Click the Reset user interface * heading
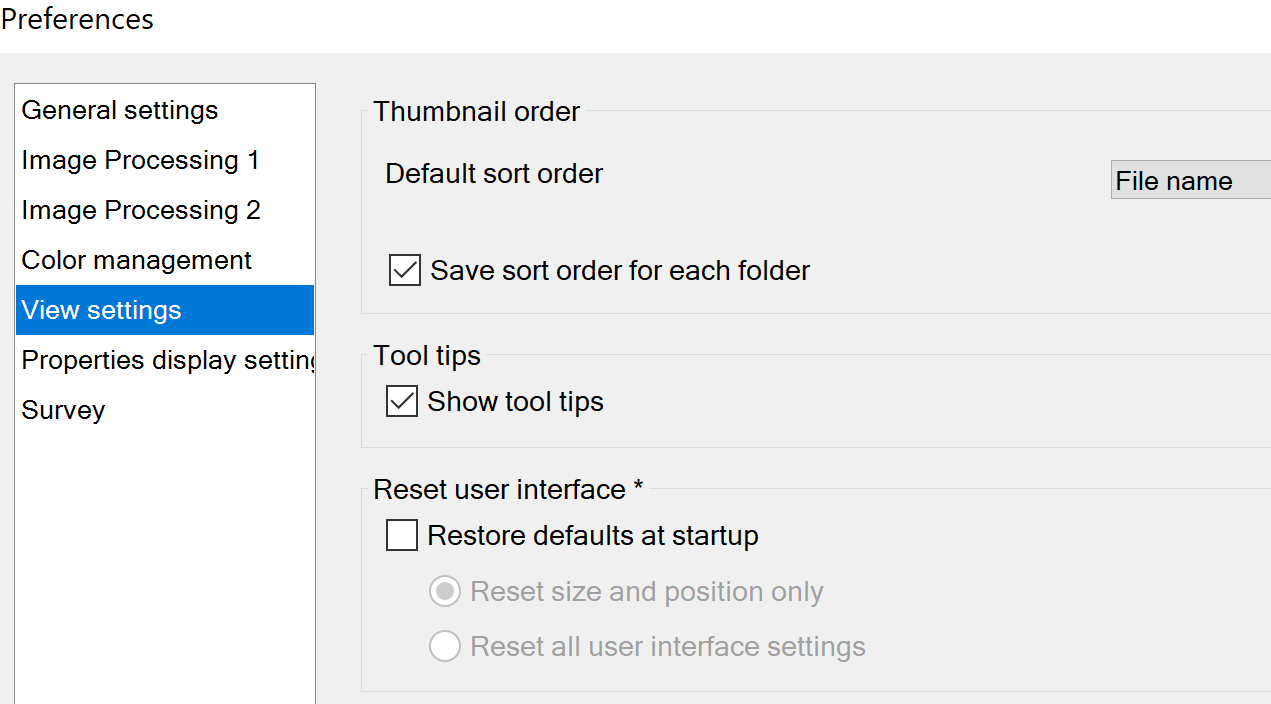1271x704 pixels. coord(508,490)
